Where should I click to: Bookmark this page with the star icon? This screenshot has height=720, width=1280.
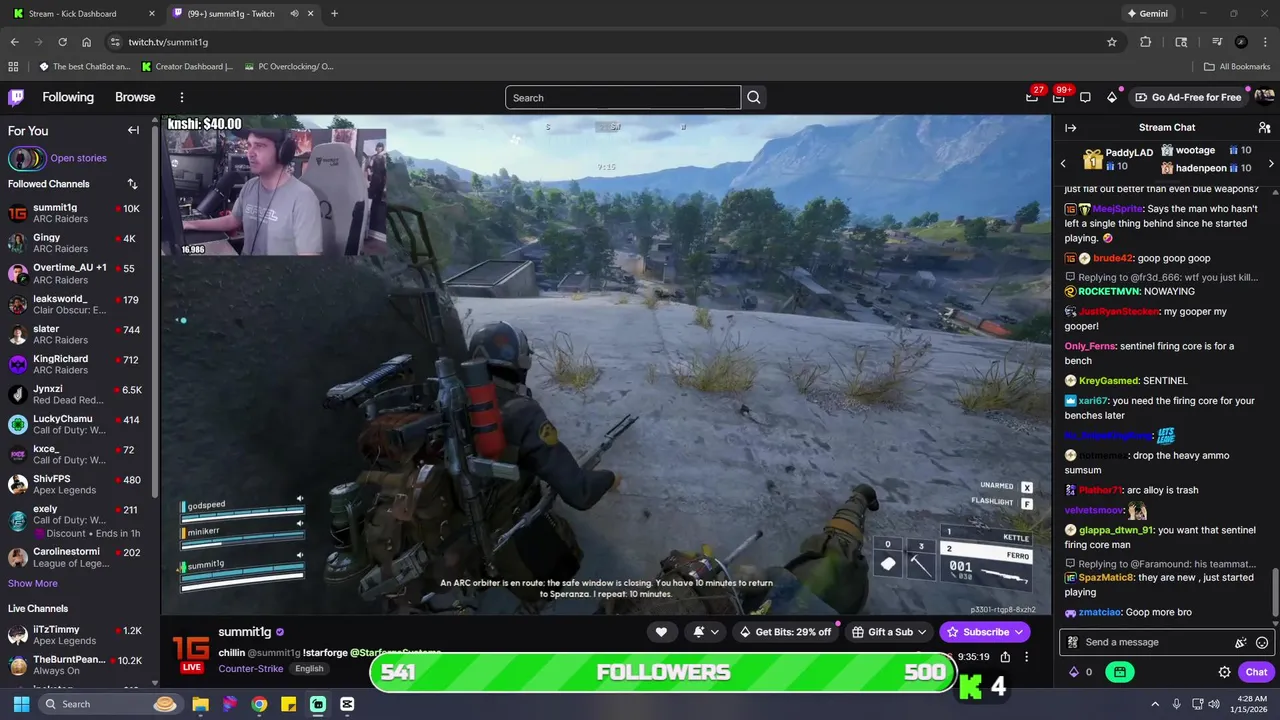1111,42
